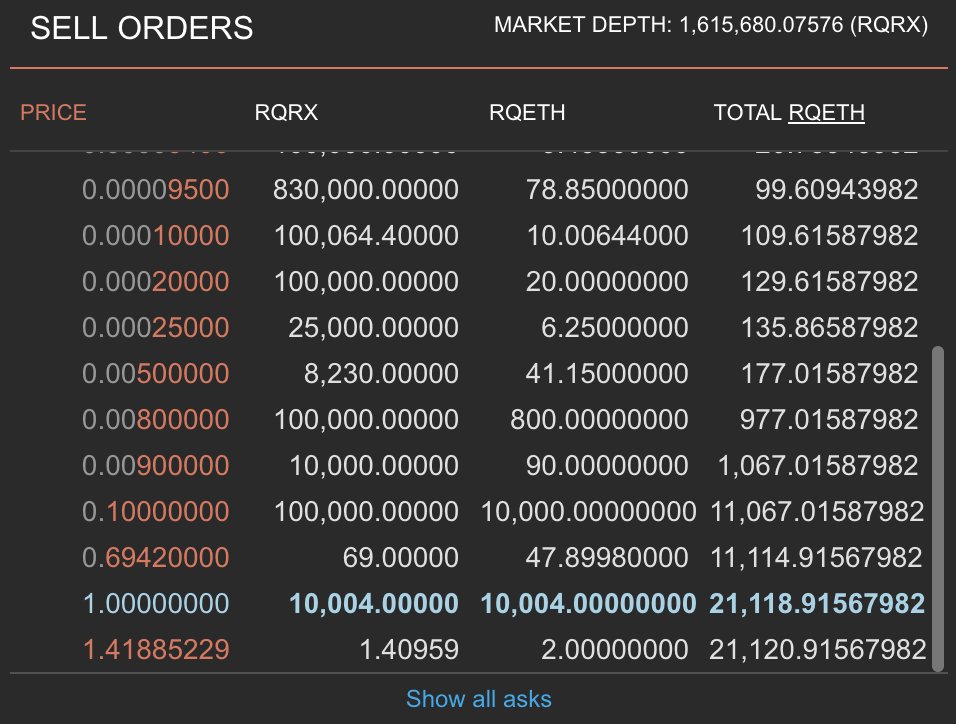Click the 830,000.00000 RQRX amount
Screen dimensions: 956x724
click(x=366, y=189)
